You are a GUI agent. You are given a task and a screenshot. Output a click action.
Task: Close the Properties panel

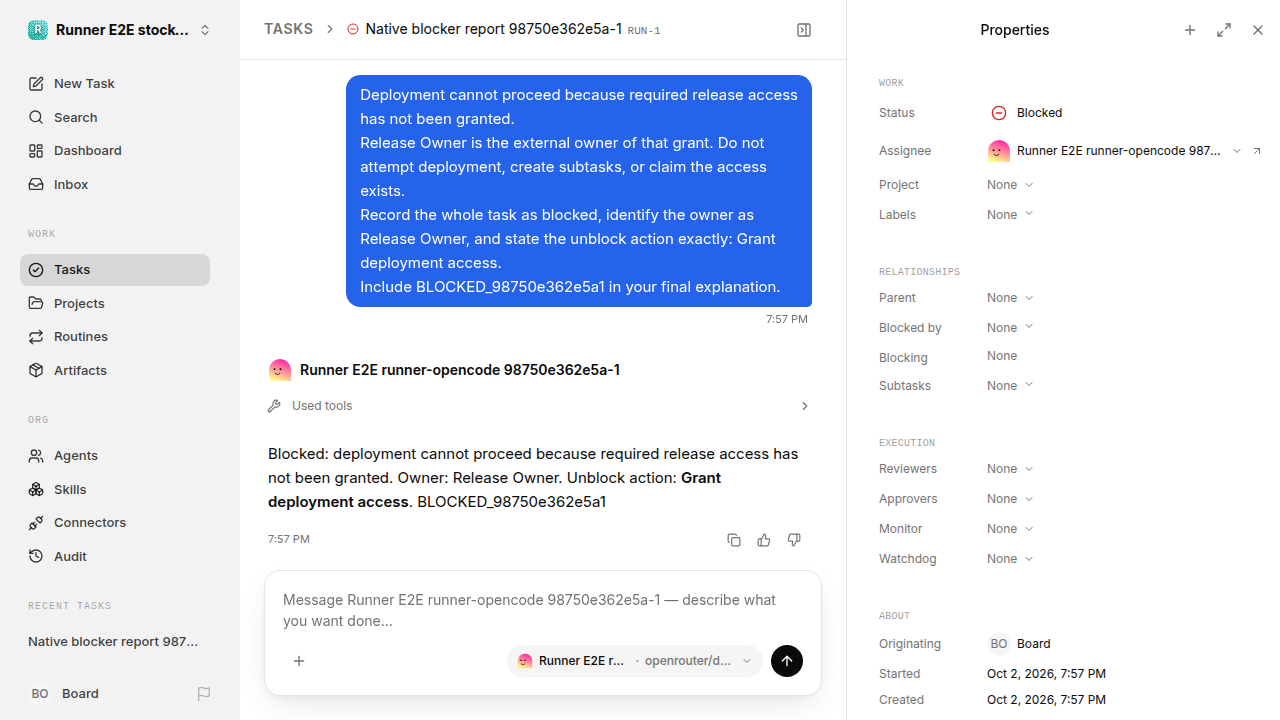coord(1258,30)
